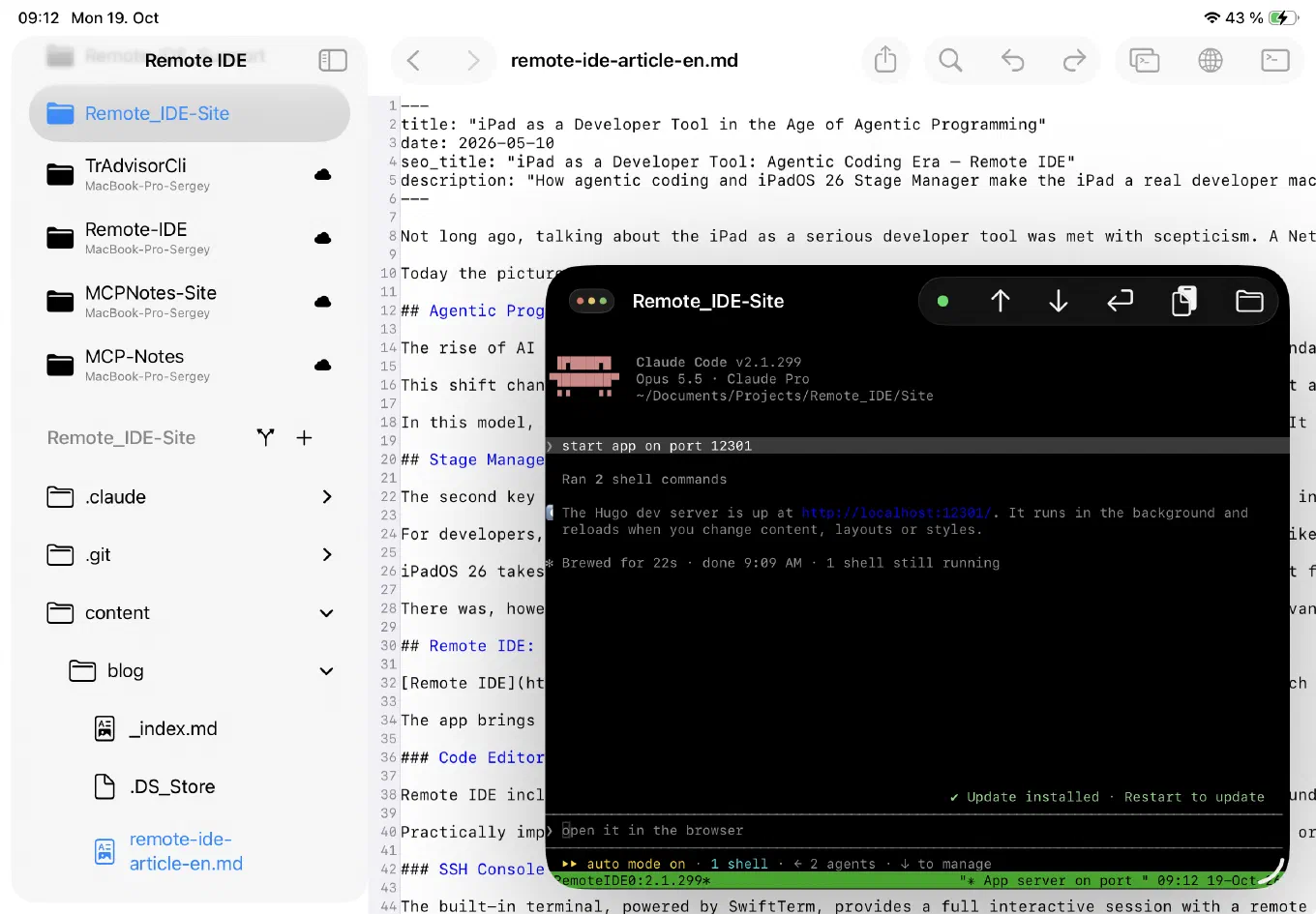
Task: Open the terminal console icon in toolbar
Action: coord(1275,60)
